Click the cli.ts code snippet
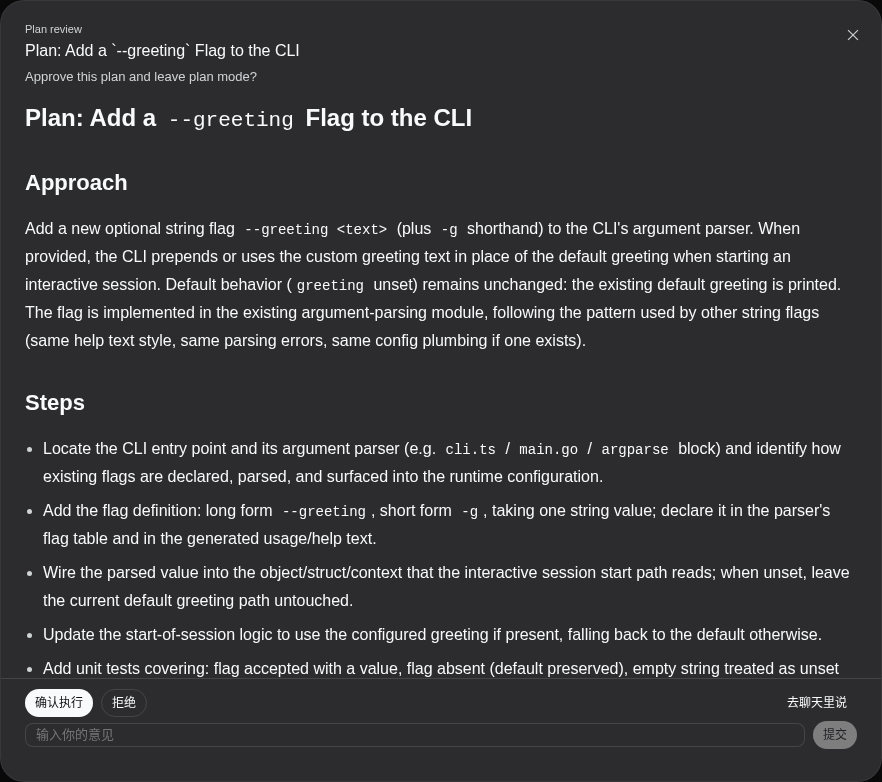The height and width of the screenshot is (782, 882). [470, 450]
